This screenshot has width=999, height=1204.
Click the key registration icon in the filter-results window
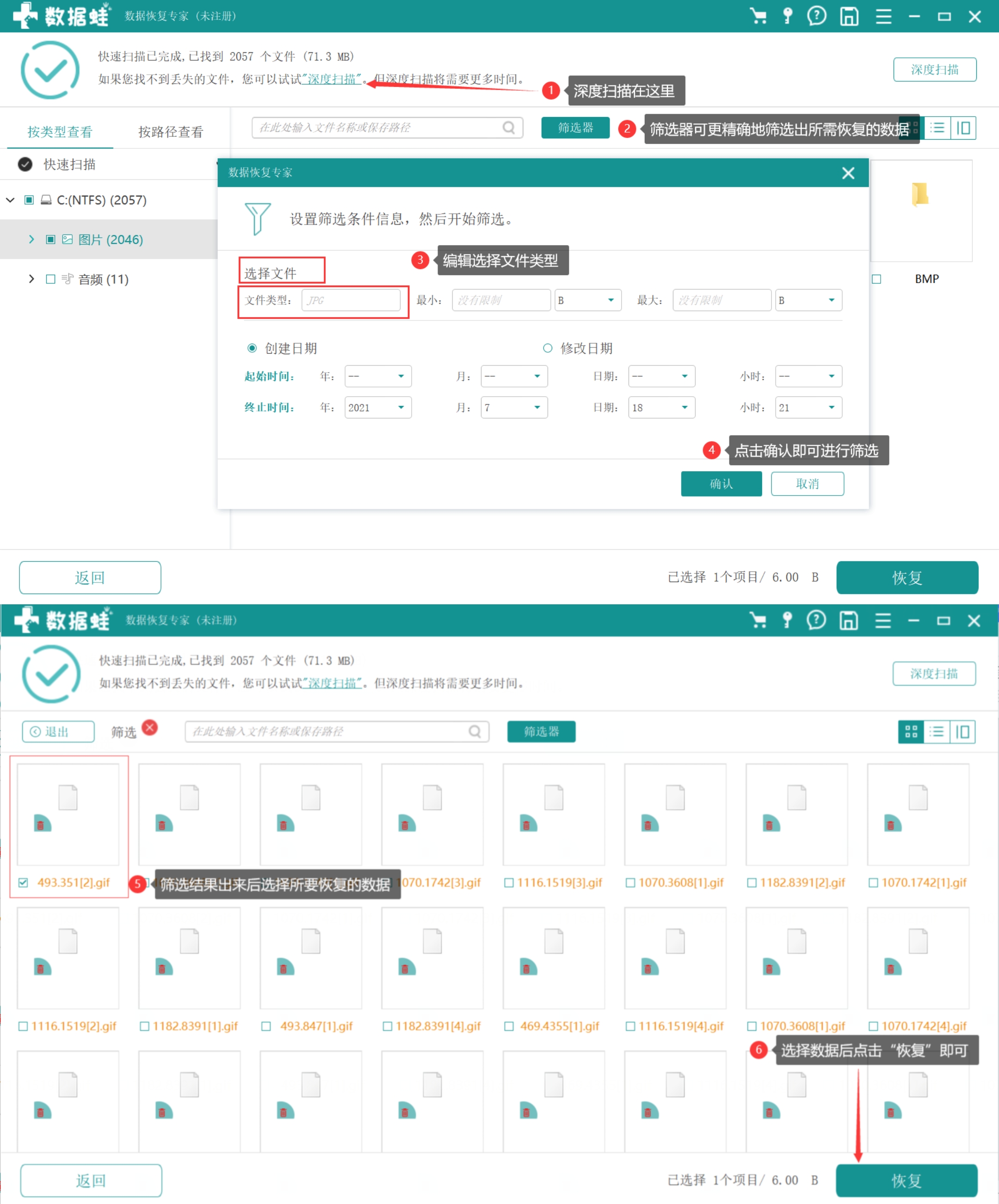click(787, 620)
